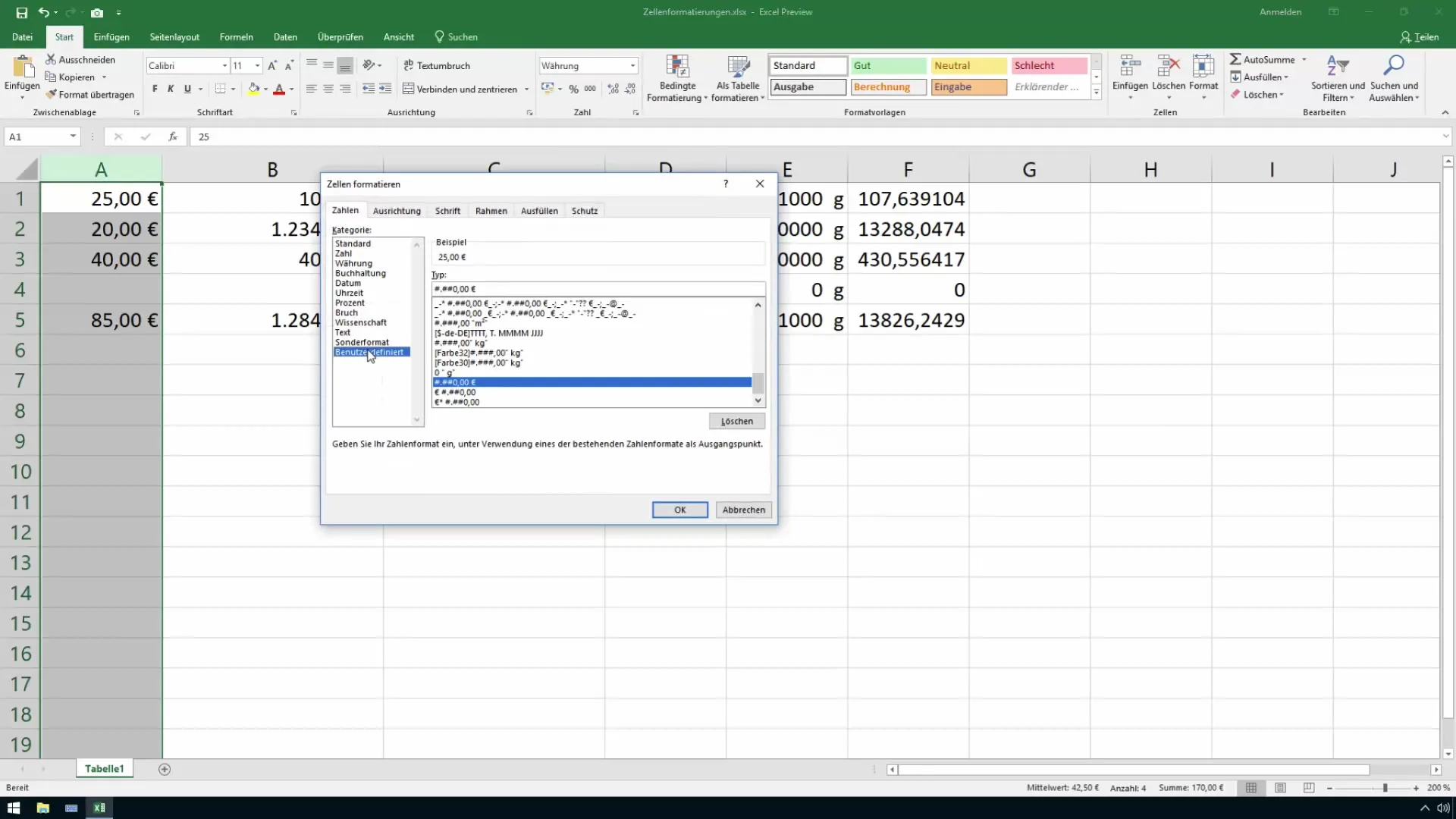Click the insert function fx icon
The width and height of the screenshot is (1456, 819).
(x=173, y=136)
